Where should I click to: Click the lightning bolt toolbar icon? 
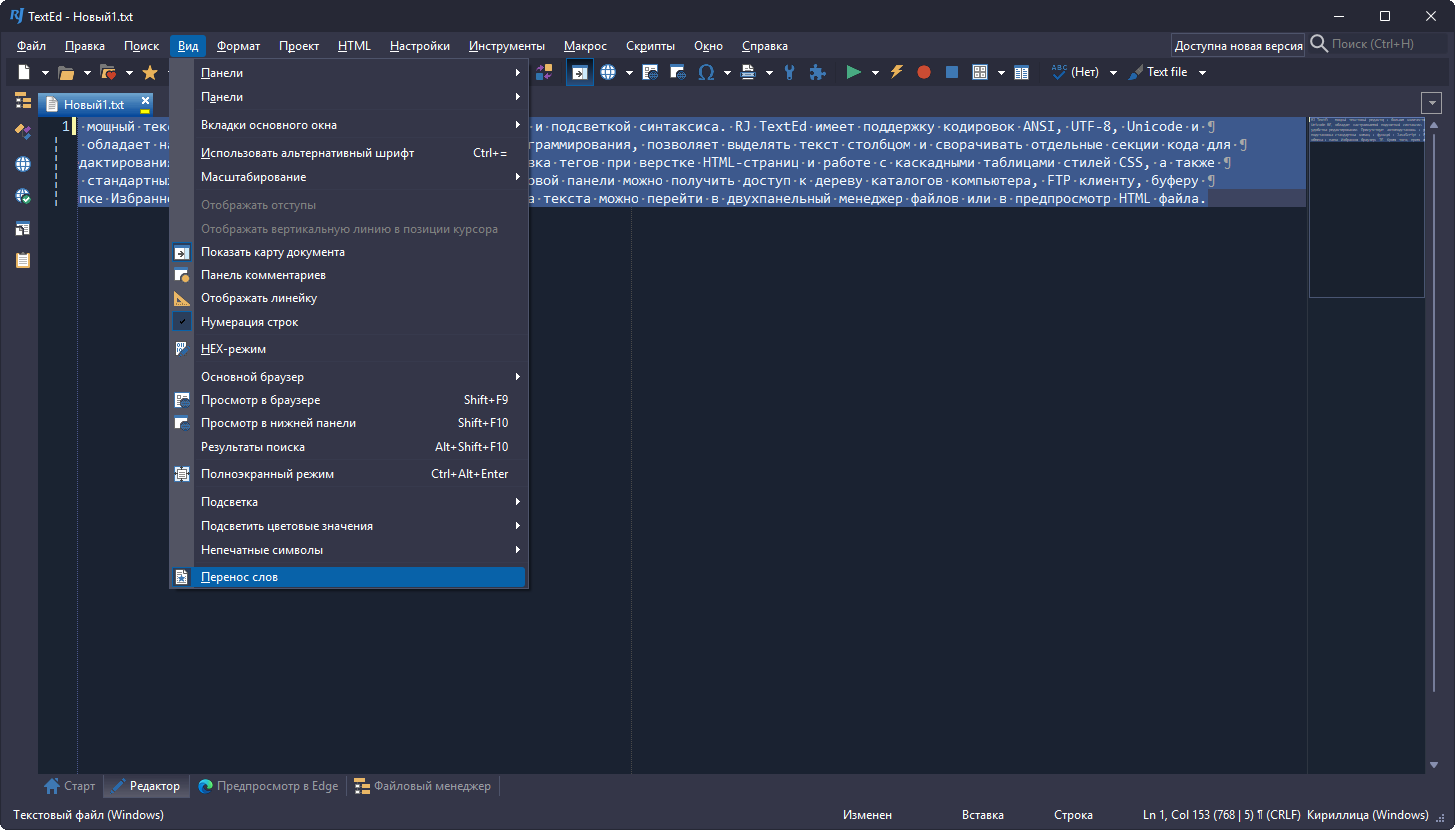897,72
